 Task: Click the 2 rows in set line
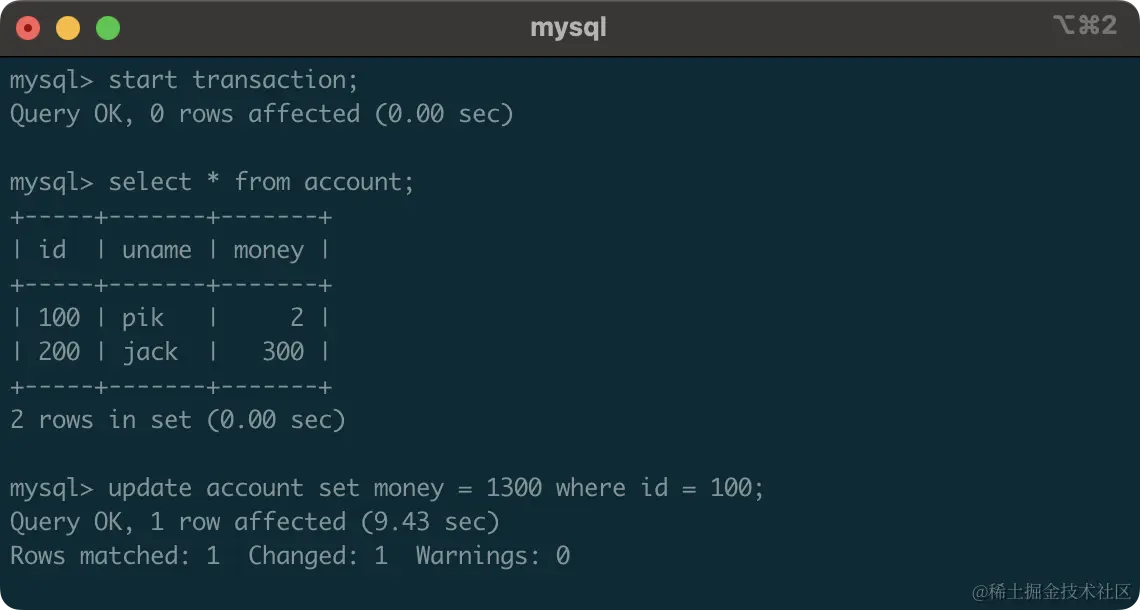(178, 420)
